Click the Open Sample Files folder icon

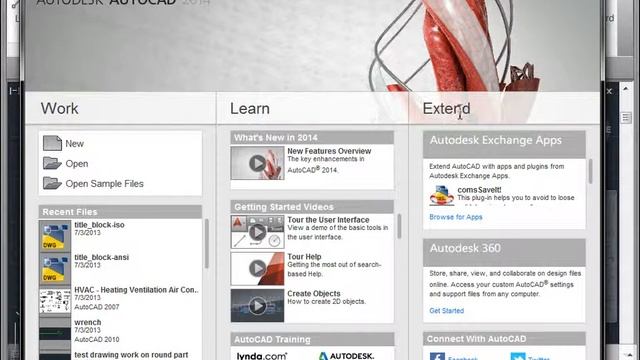point(52,183)
